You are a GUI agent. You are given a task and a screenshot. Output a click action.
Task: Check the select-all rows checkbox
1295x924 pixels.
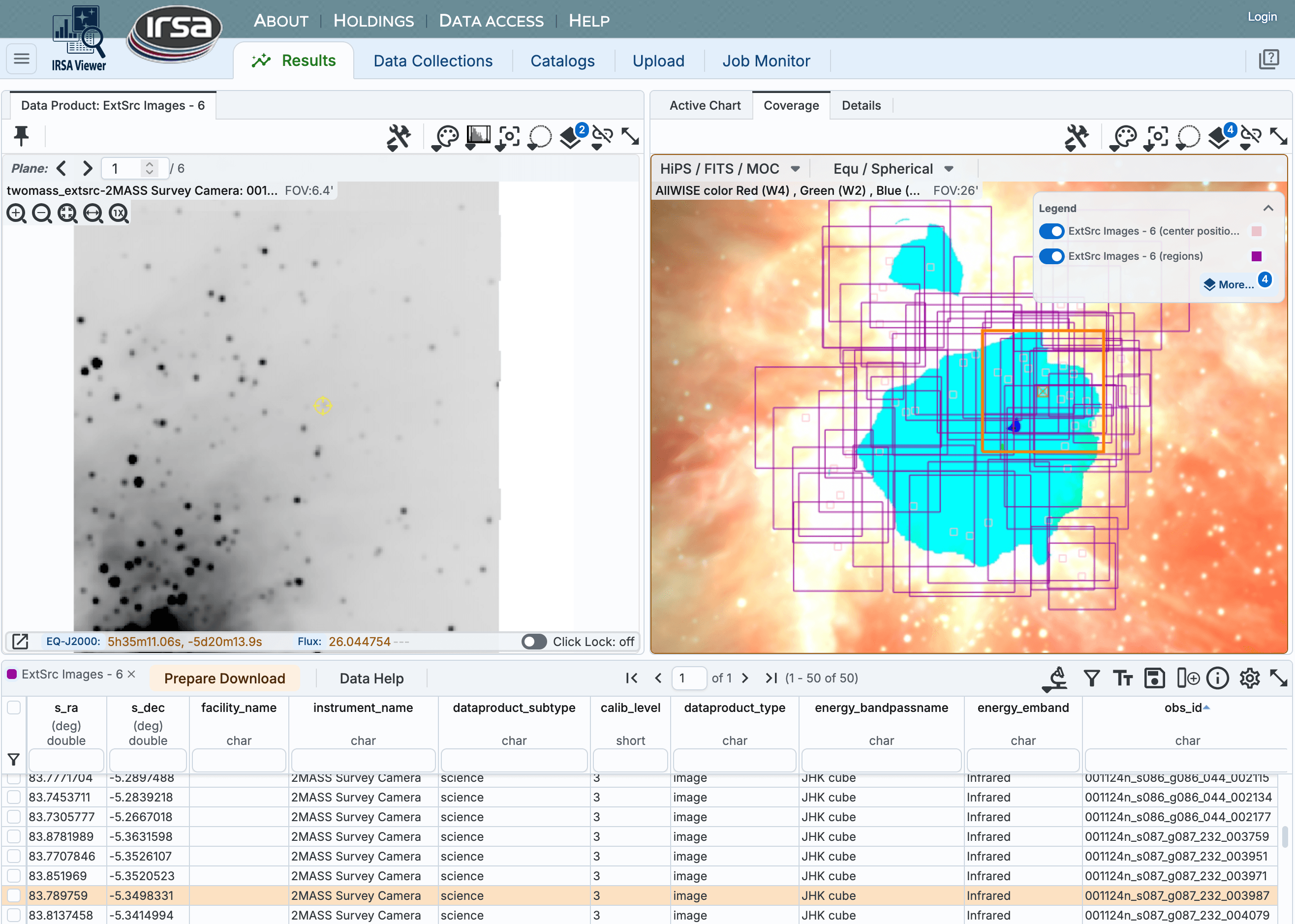click(x=14, y=707)
